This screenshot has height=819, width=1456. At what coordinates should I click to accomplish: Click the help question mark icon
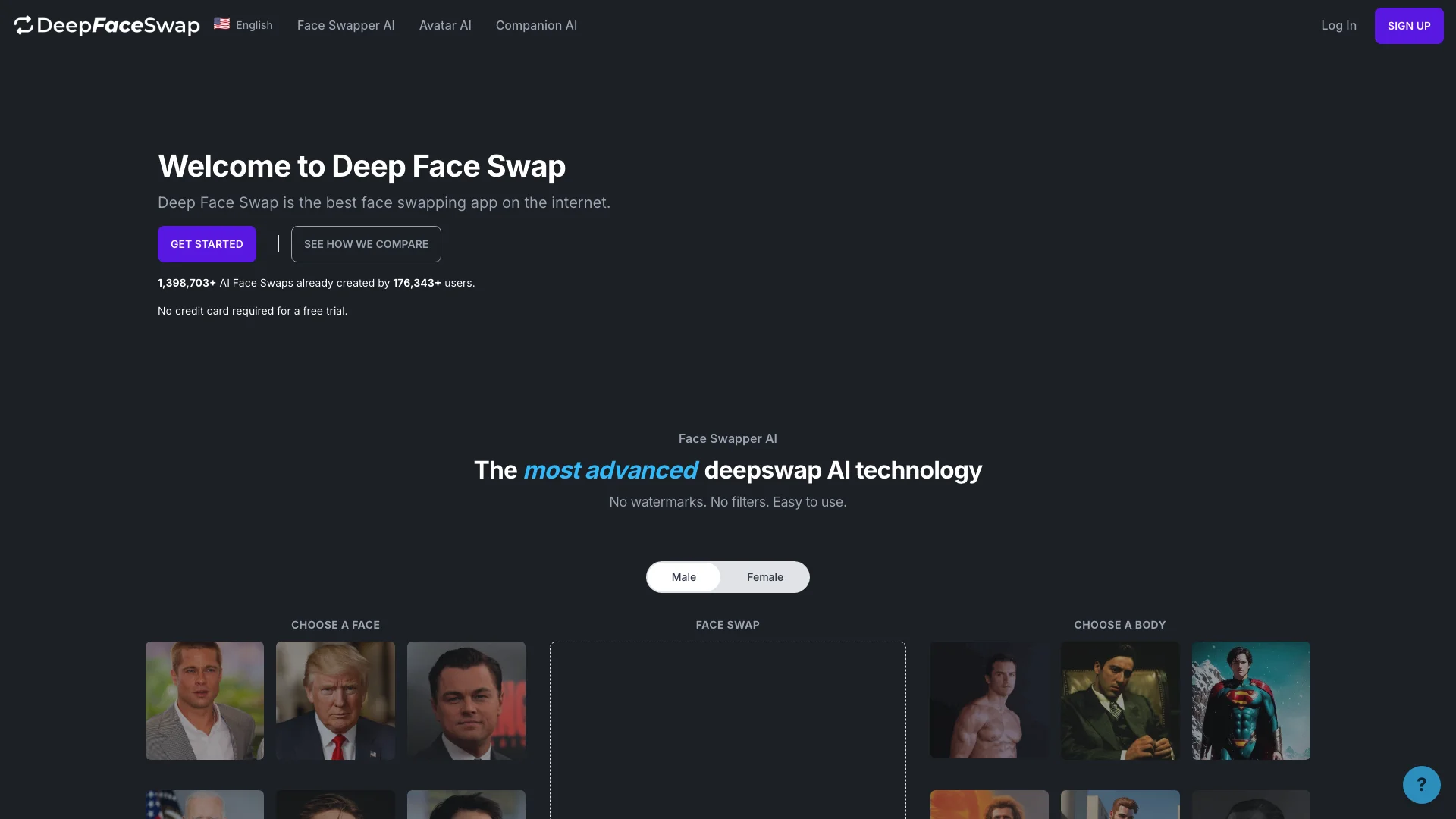[1422, 785]
